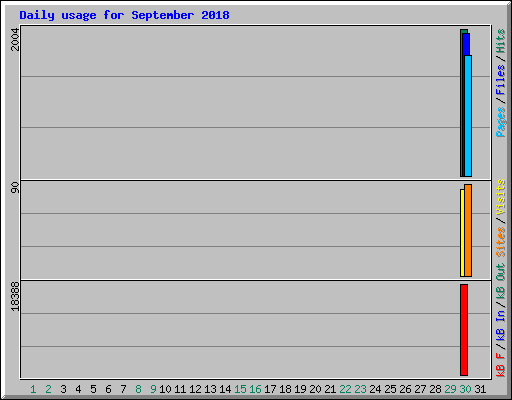The image size is (512, 400).
Task: Click the yellow Visits bar
Action: (x=462, y=233)
